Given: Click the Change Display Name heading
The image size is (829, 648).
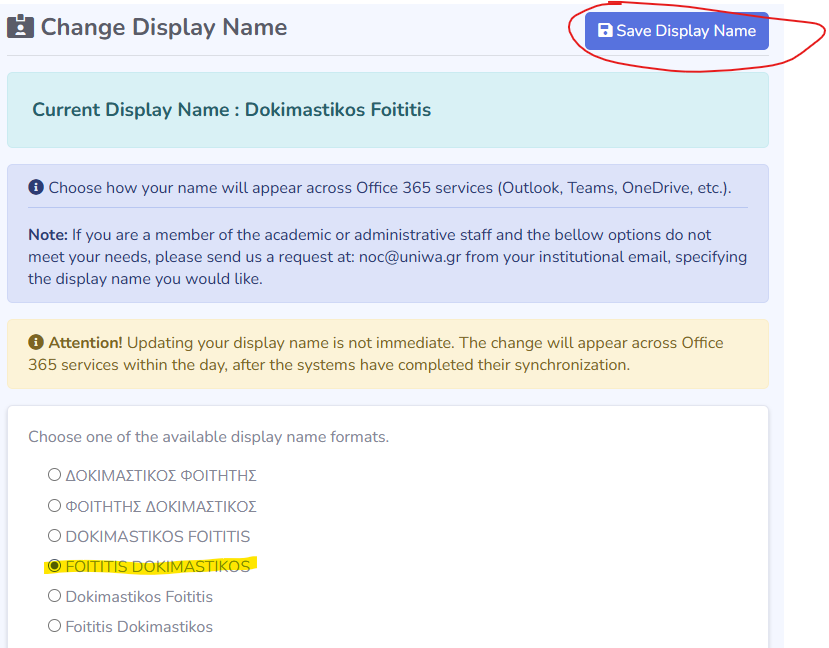Looking at the screenshot, I should point(164,27).
